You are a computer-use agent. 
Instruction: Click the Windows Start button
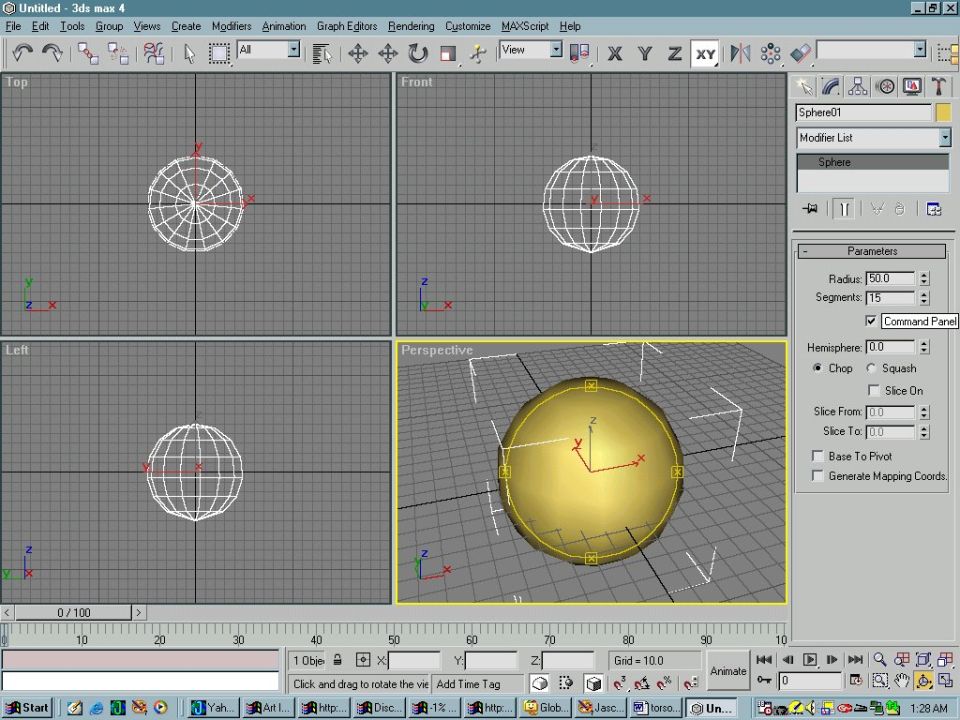click(x=27, y=708)
